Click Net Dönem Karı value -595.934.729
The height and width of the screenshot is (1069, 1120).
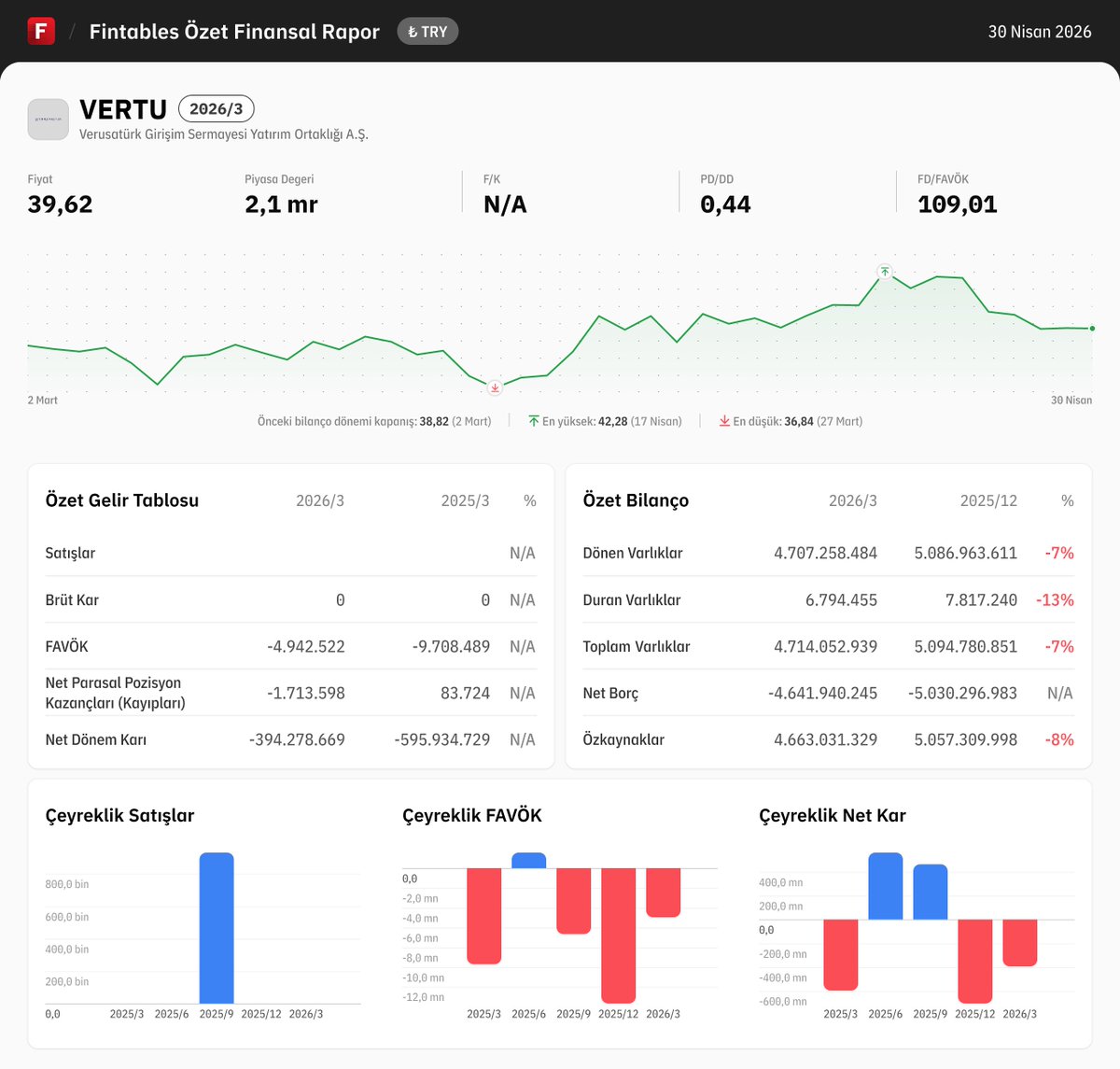(442, 739)
